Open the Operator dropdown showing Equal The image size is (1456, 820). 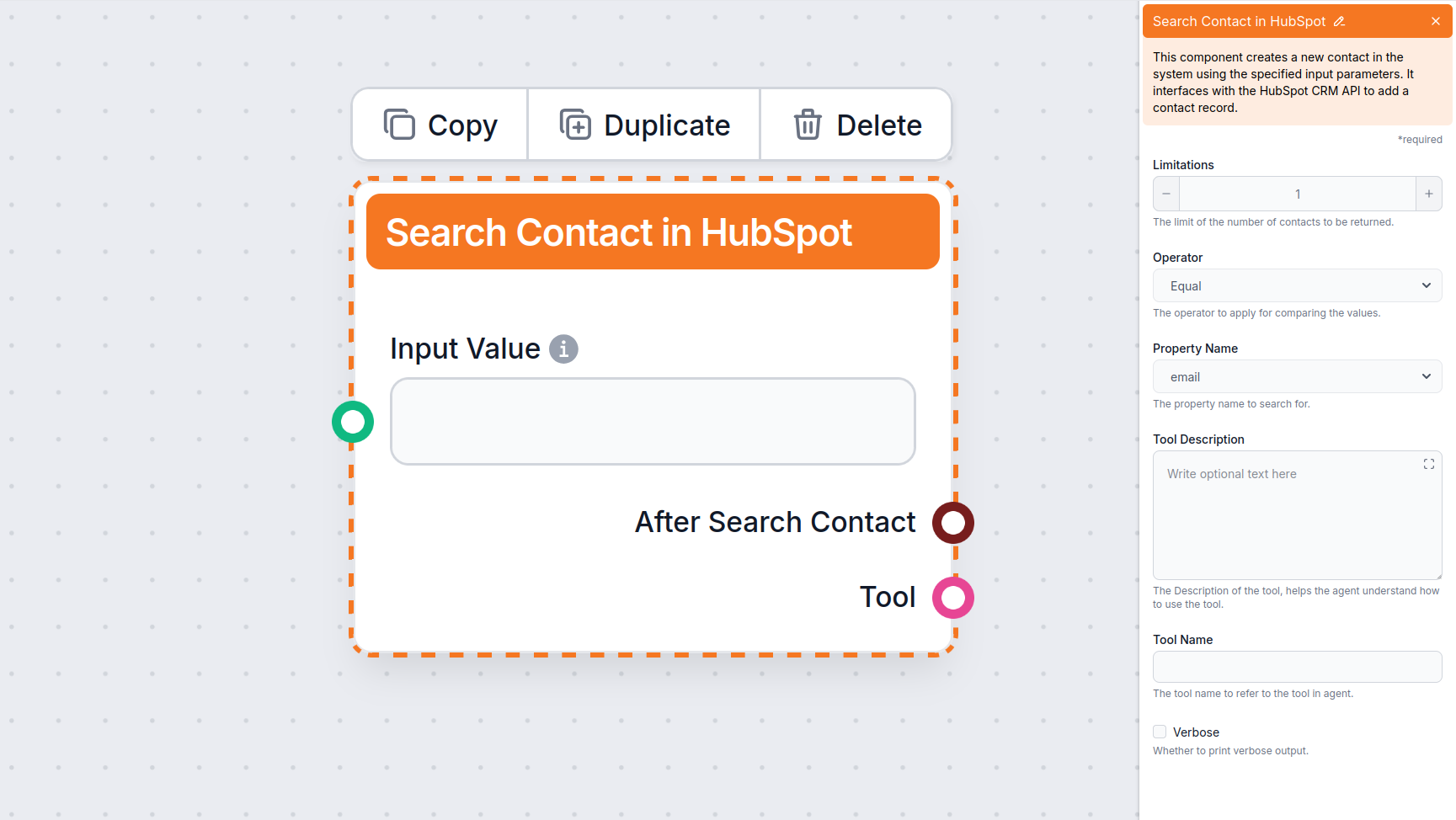point(1297,286)
